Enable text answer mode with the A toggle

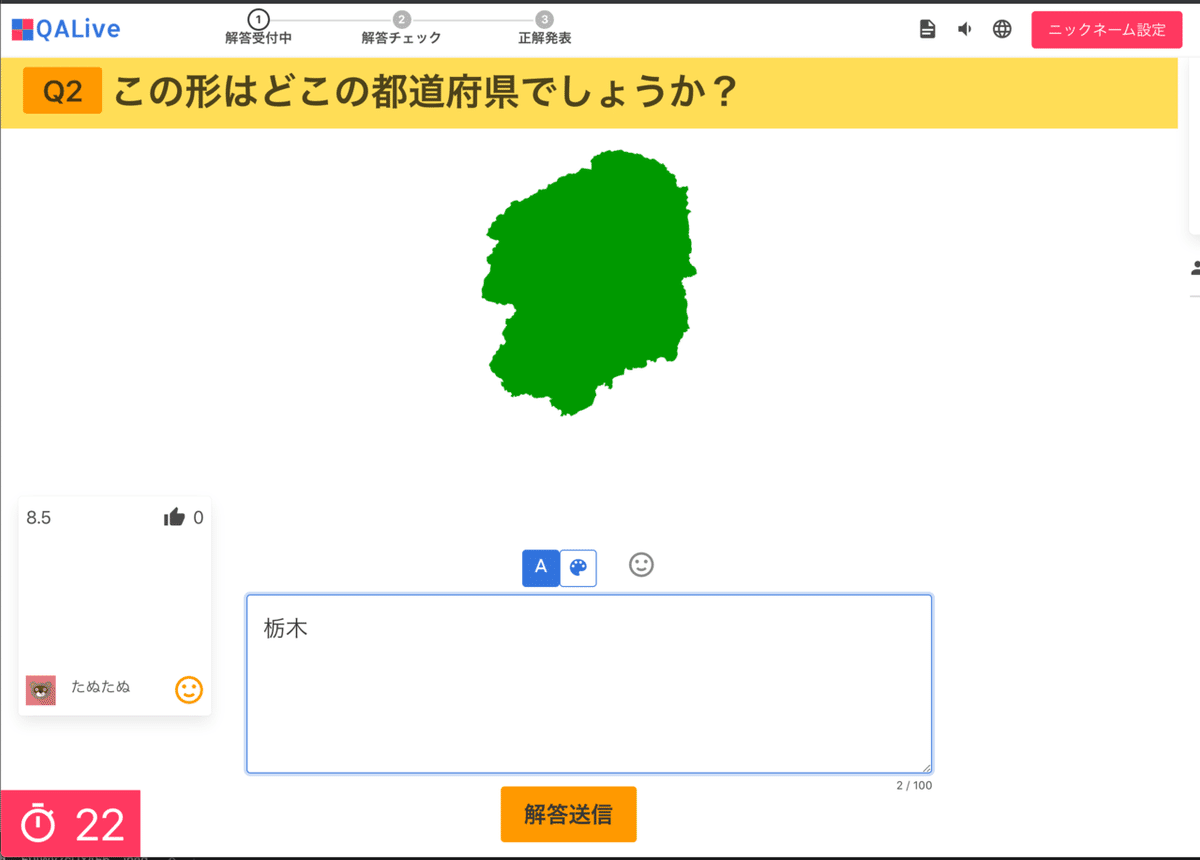tap(540, 568)
